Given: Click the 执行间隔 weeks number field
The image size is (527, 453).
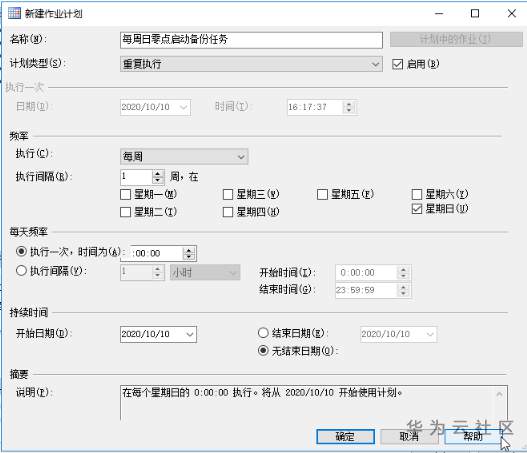Looking at the screenshot, I should click(x=136, y=177).
